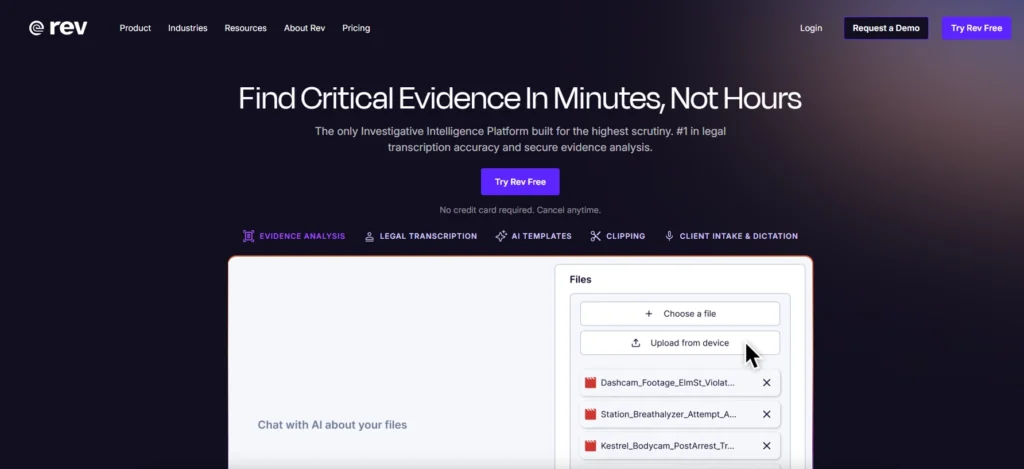
Task: Select the Evidence Analysis tab
Action: (x=294, y=236)
